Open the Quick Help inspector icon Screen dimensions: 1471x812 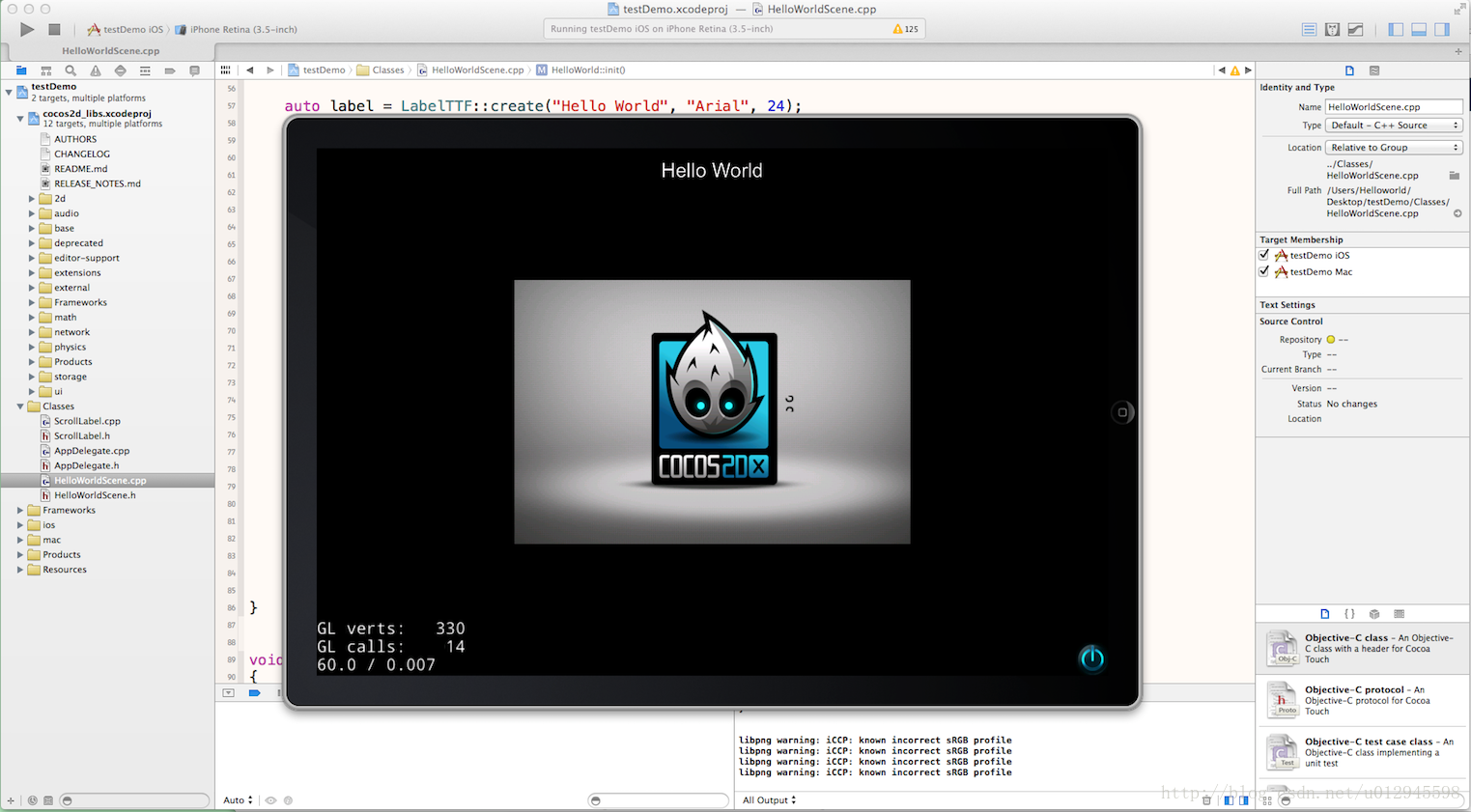click(1374, 70)
